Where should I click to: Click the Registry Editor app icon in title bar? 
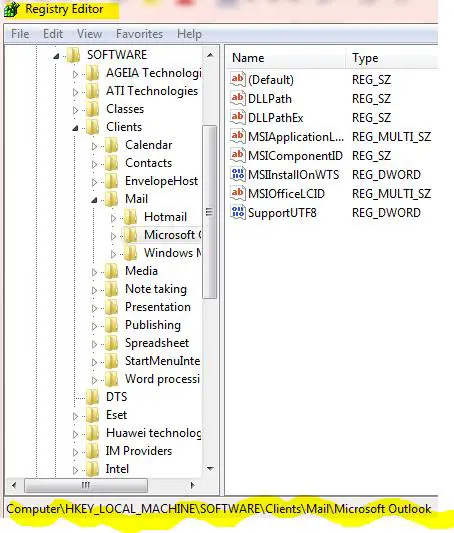point(12,9)
